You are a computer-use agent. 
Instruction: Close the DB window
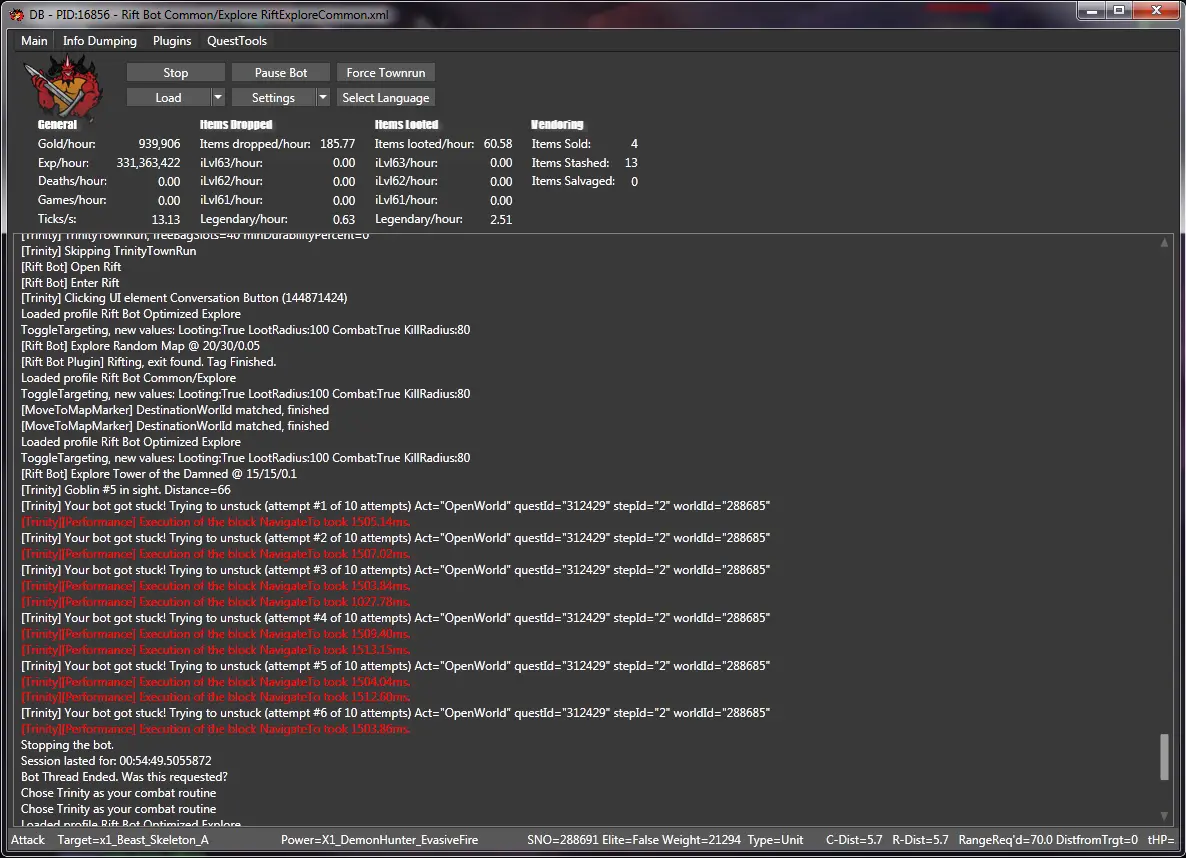coord(1156,11)
